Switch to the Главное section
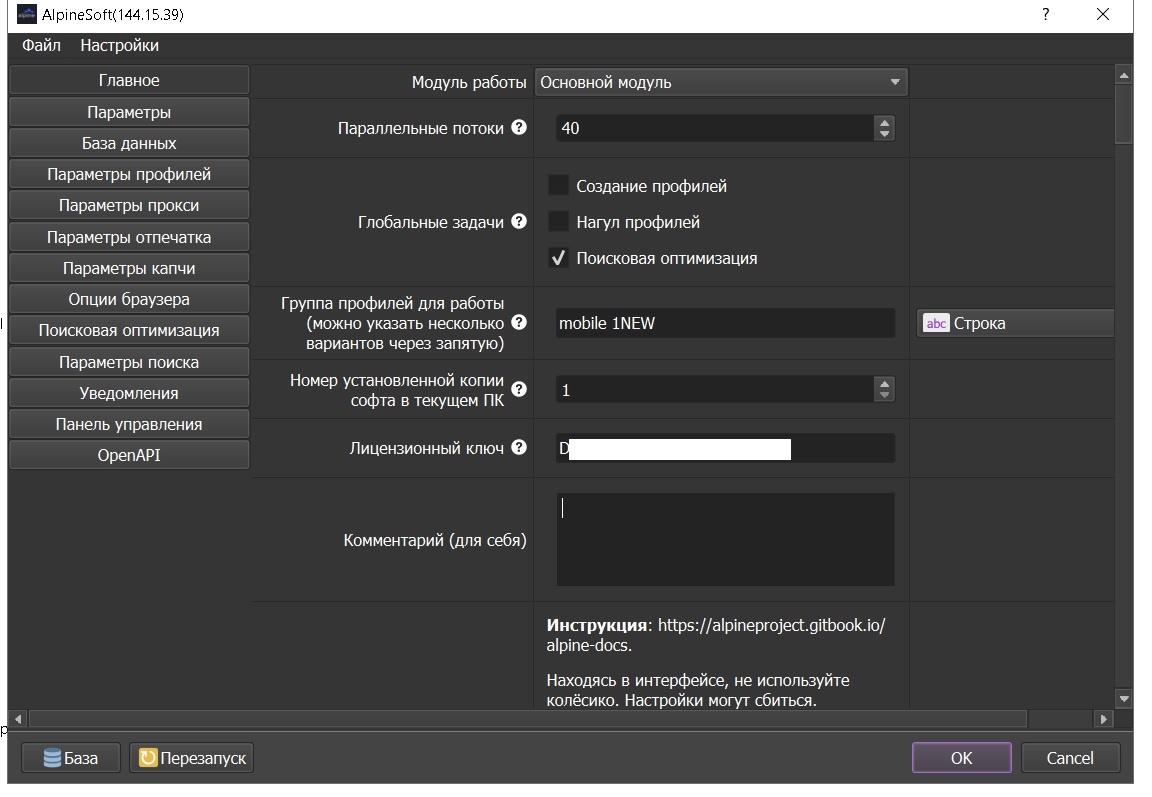Screen dimensions: 1152x797 pos(129,80)
